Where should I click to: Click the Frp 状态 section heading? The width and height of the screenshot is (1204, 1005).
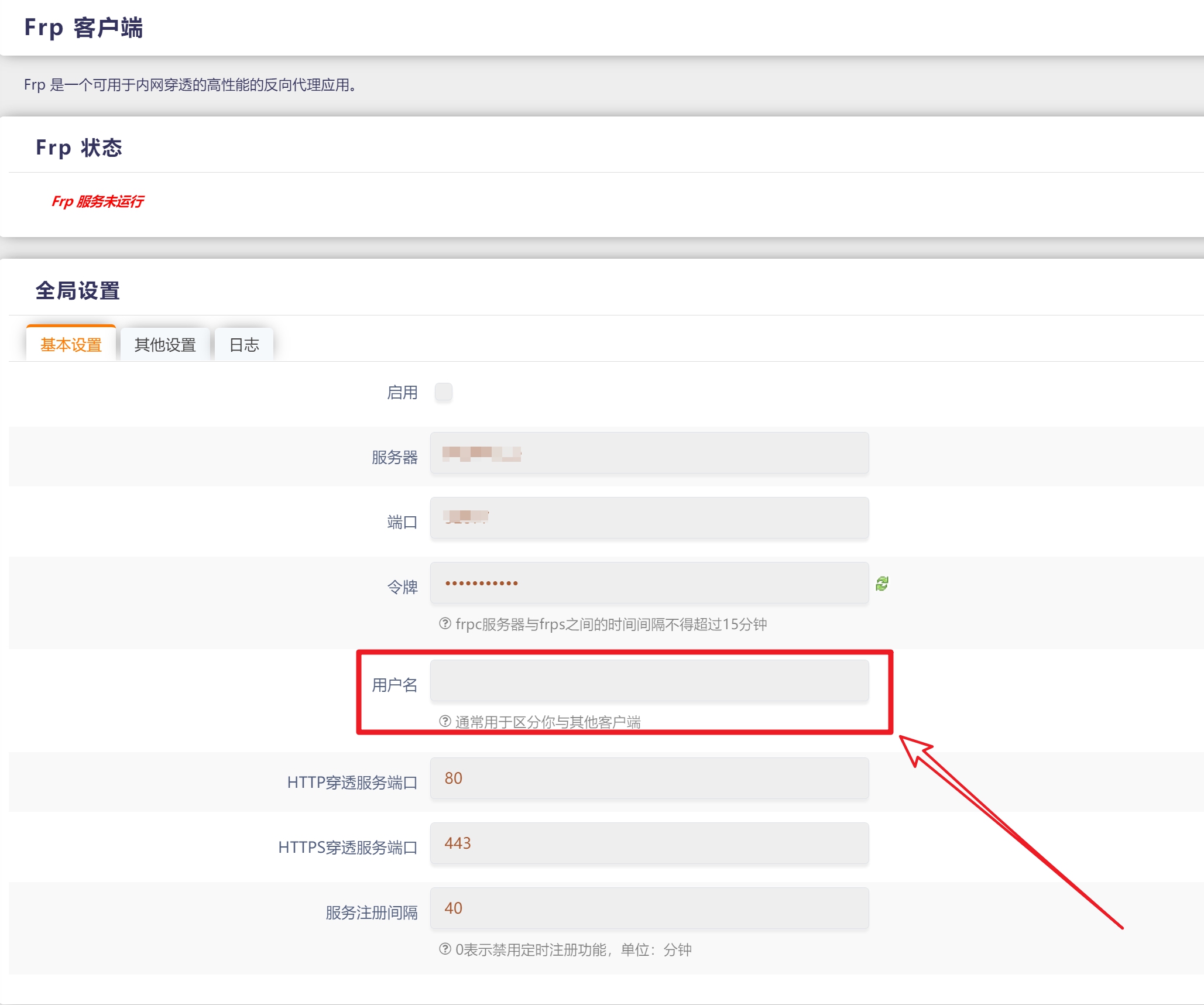79,148
